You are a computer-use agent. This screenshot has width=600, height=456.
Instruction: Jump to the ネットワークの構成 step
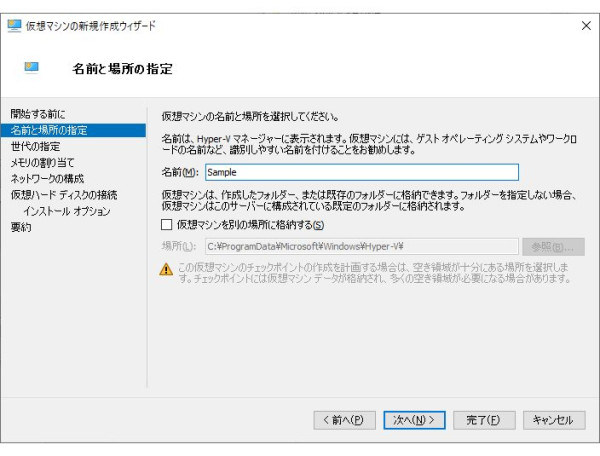click(47, 178)
